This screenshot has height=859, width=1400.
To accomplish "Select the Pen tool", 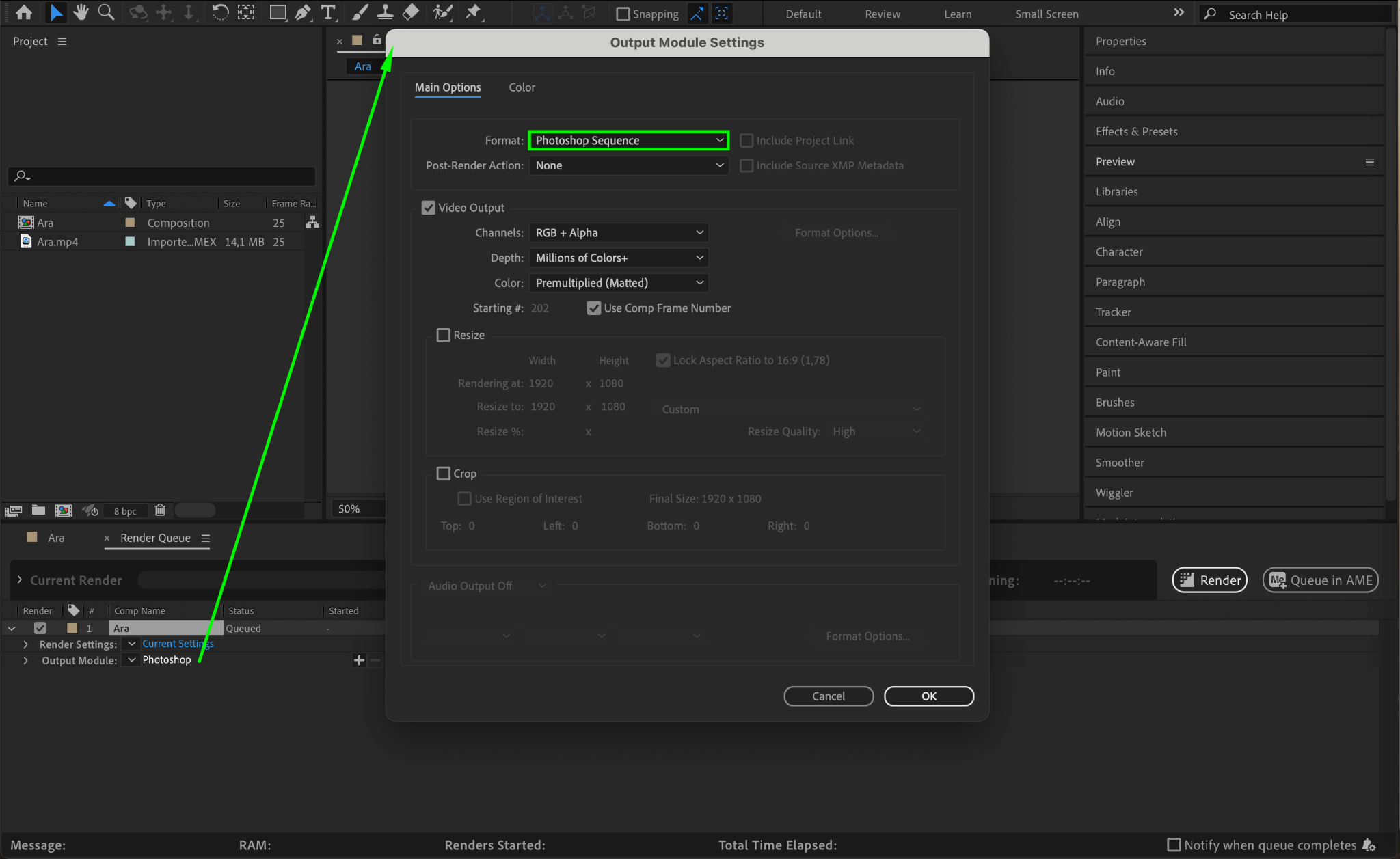I will tap(302, 12).
